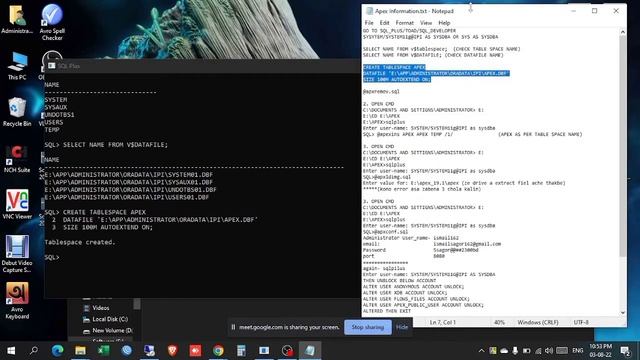Click the ENG language indicator
The width and height of the screenshot is (640, 360).
pyautogui.click(x=578, y=351)
